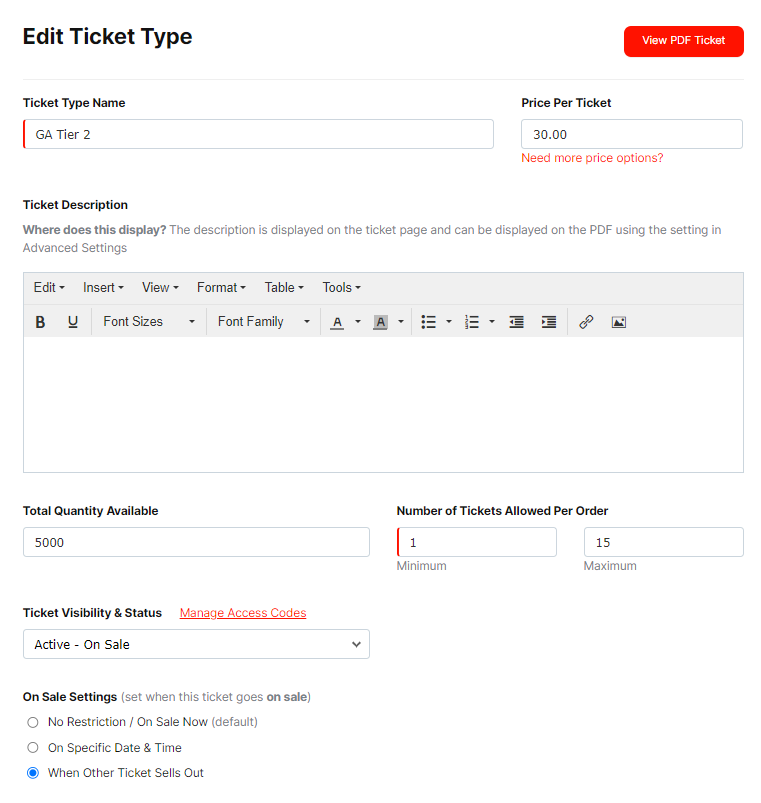Click the Total Quantity Available field
This screenshot has width=761, height=803.
[x=196, y=542]
